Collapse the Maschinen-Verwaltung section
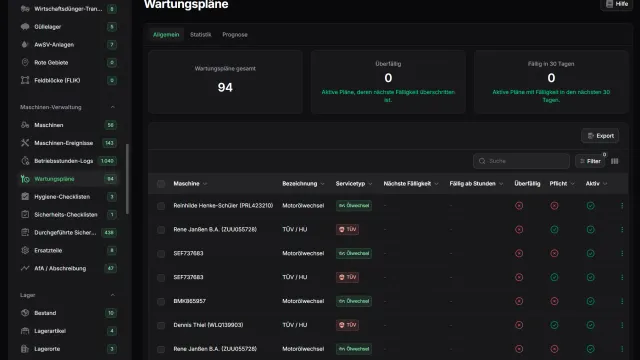This screenshot has height=360, width=640. (113, 107)
